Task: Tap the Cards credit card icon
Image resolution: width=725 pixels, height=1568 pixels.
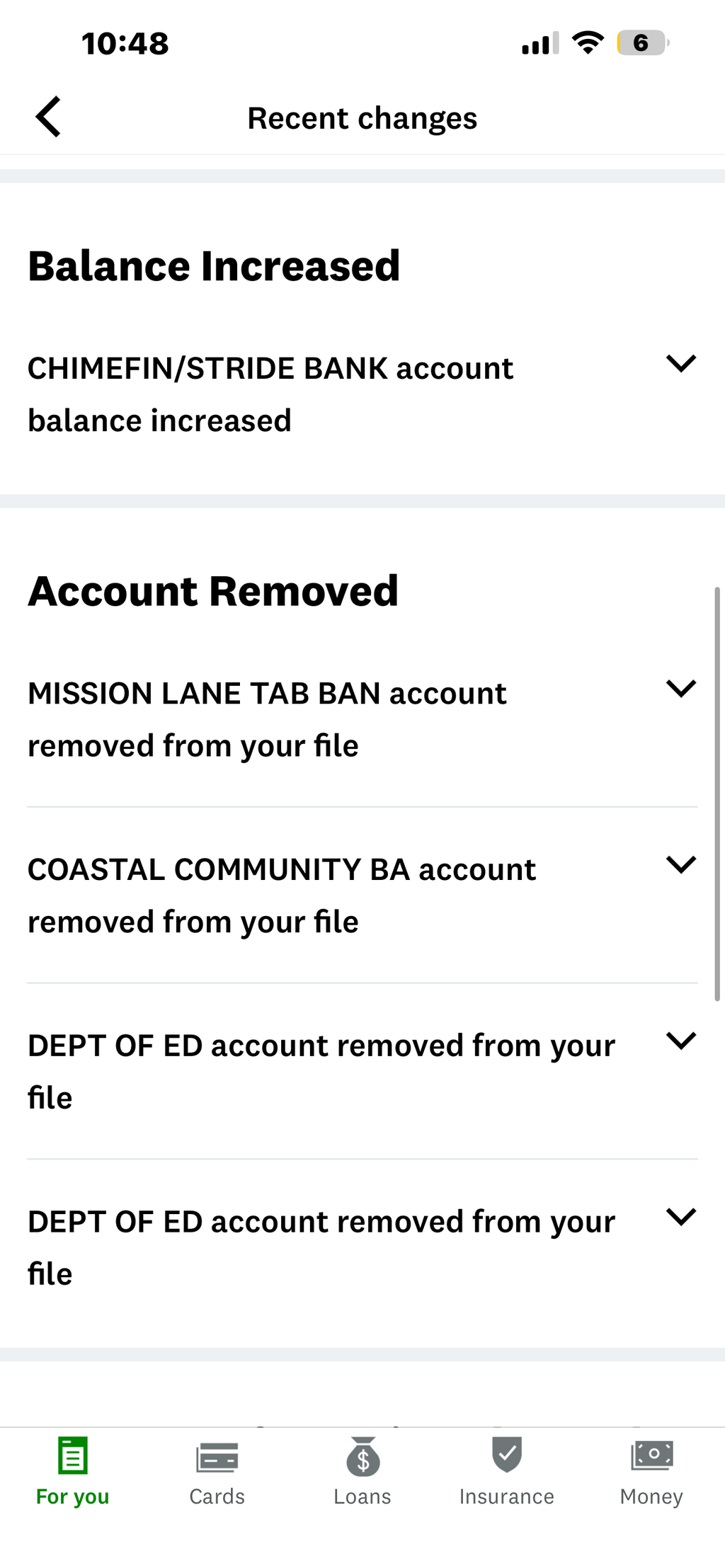Action: (217, 1457)
